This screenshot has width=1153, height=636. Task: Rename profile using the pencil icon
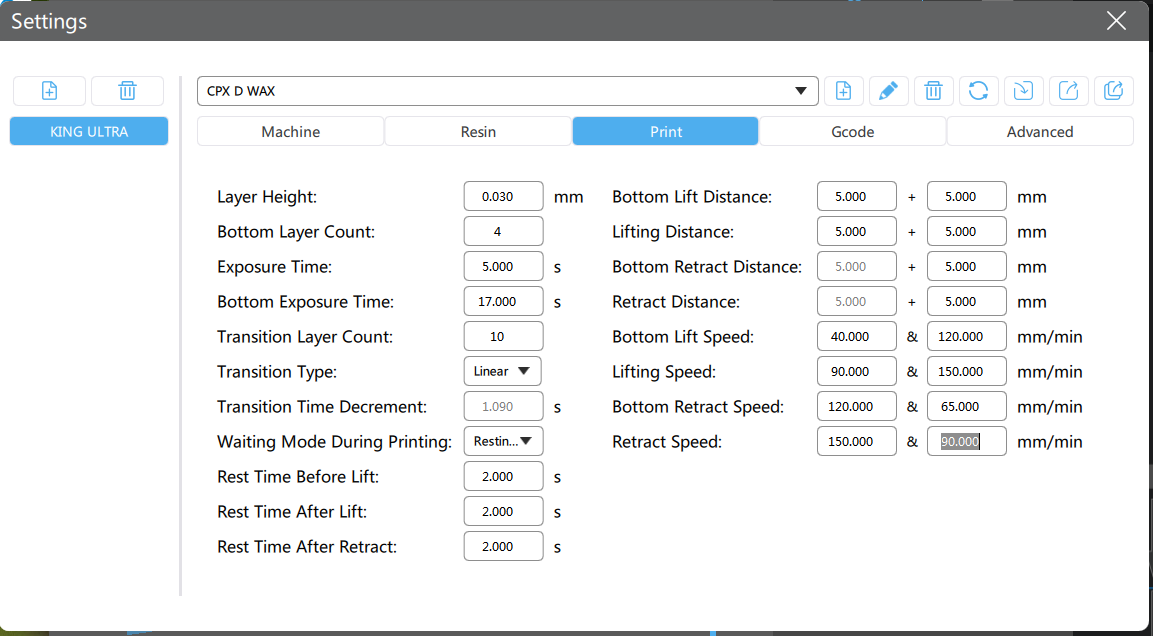887,91
